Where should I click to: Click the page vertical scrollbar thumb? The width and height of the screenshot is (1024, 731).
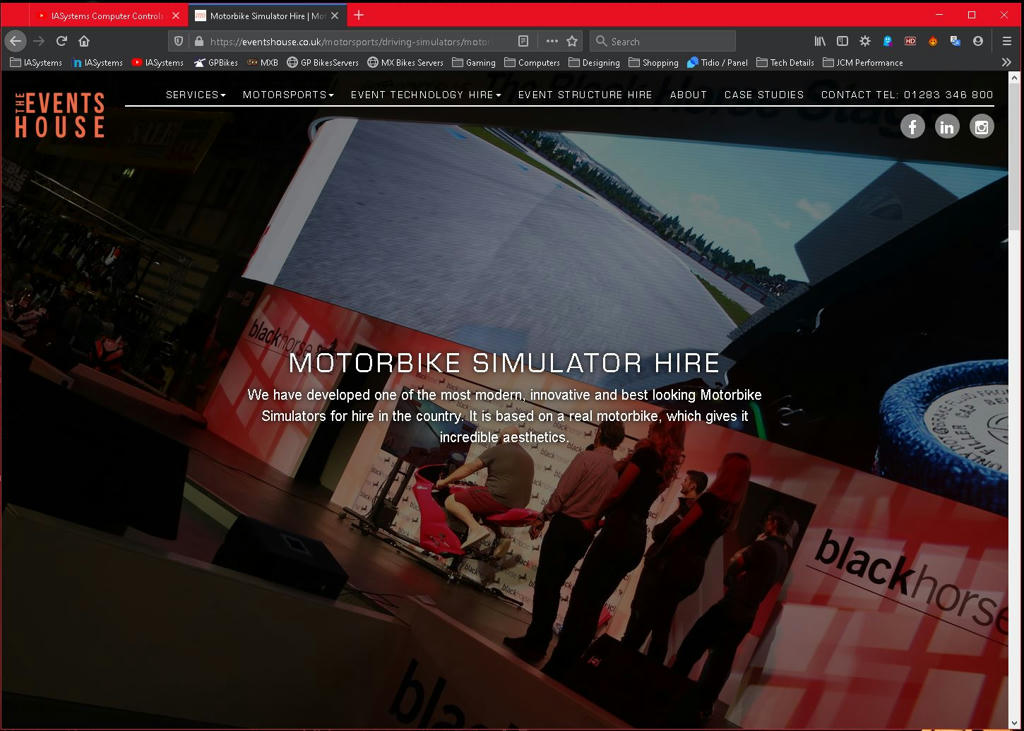(x=1014, y=157)
